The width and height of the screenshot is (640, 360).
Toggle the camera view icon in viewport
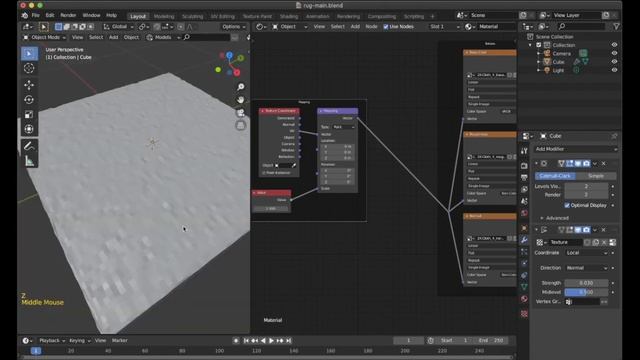241,112
